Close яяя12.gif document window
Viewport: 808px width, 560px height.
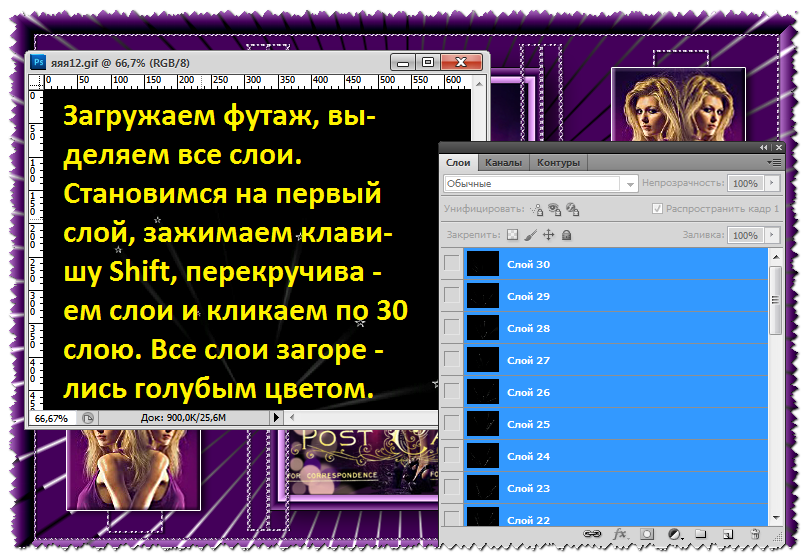coord(461,62)
